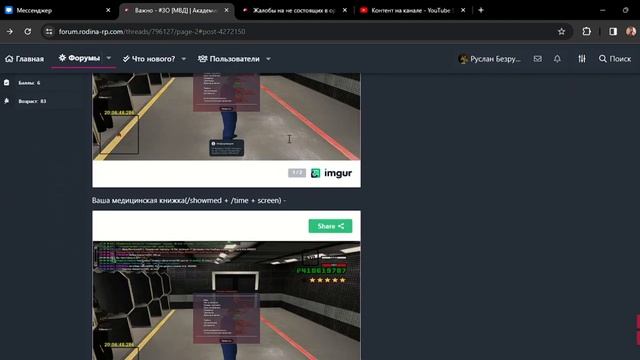Close the YouTube channel content tab
Image resolution: width=640 pixels, height=360 pixels.
[x=463, y=10]
